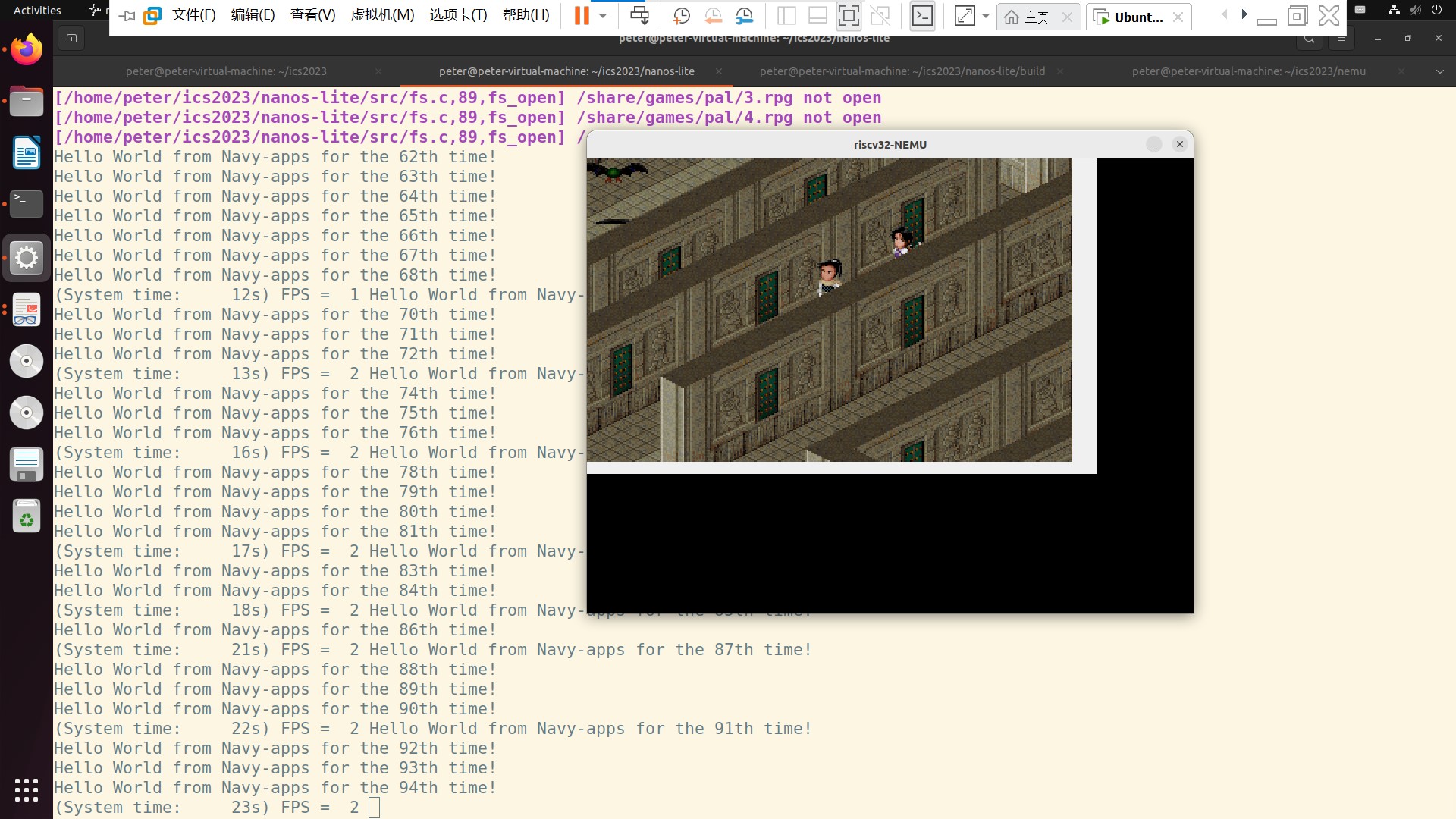Viewport: 1456px width, 819px height.
Task: Open the 编辑(E) menu
Action: click(253, 15)
